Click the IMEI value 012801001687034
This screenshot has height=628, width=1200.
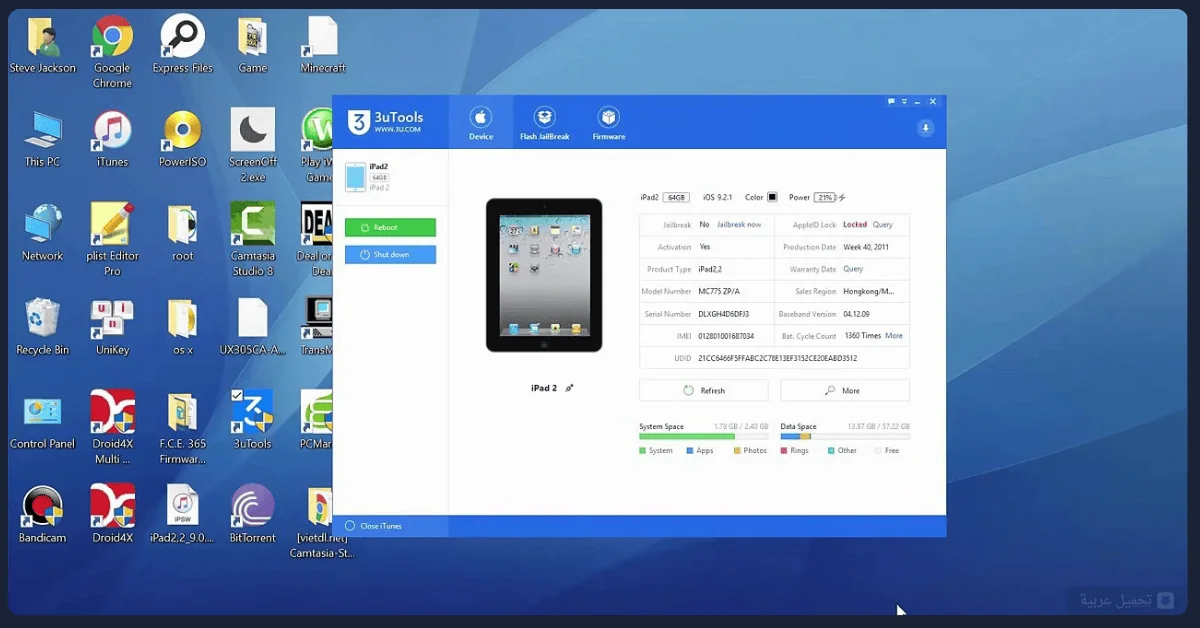click(x=727, y=336)
